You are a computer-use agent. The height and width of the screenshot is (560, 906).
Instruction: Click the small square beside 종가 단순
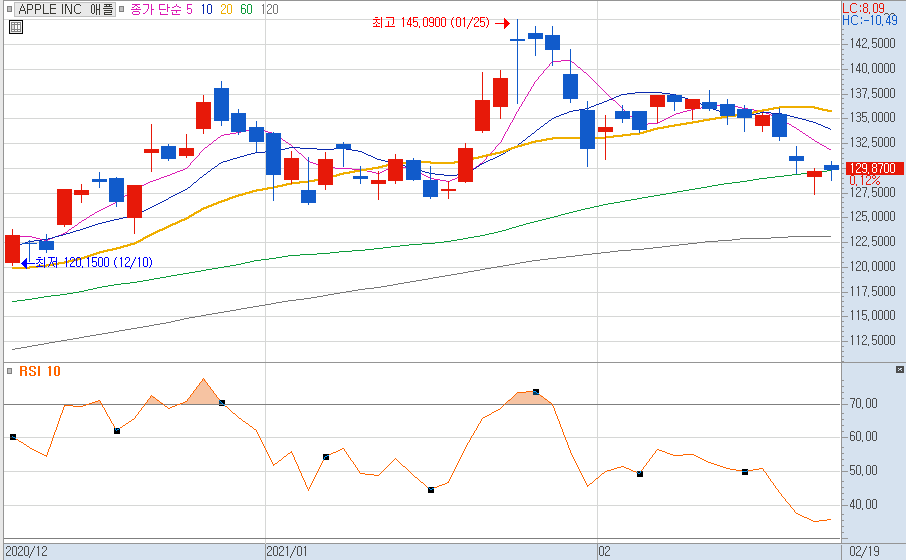[x=121, y=9]
